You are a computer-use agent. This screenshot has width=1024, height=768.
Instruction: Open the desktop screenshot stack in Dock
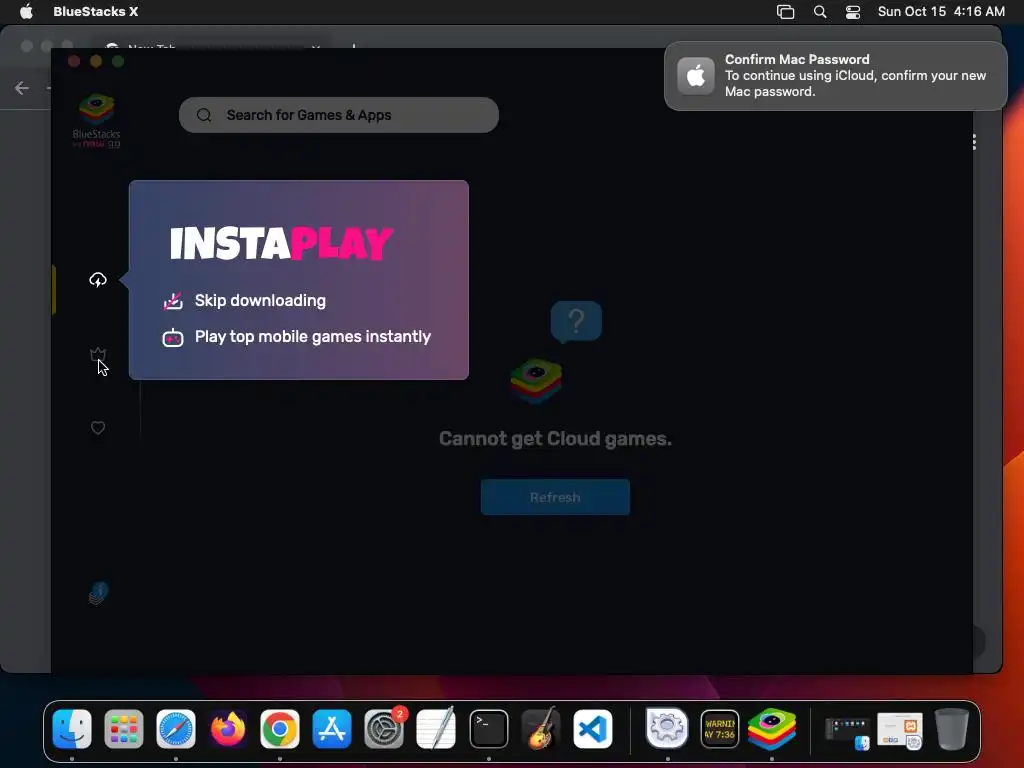[848, 732]
